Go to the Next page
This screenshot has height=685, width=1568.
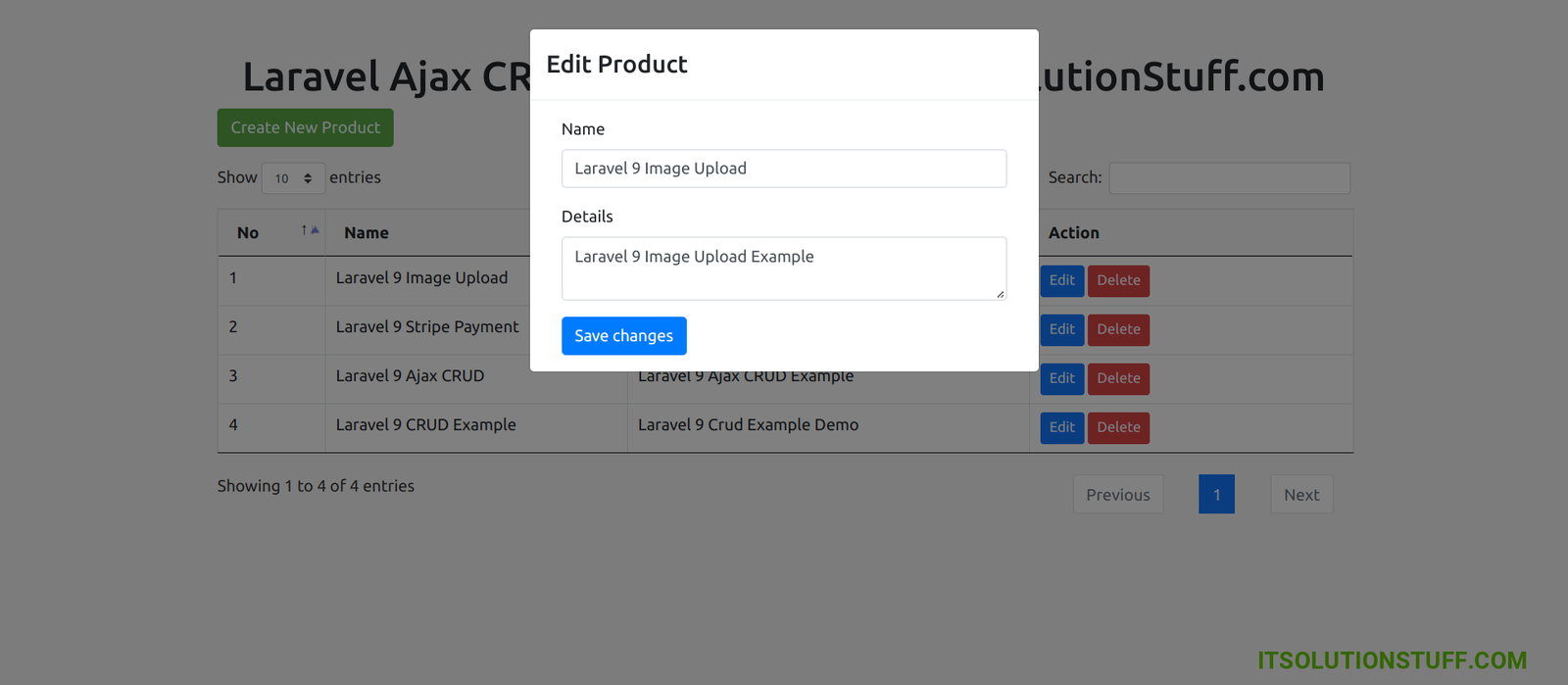(x=1300, y=495)
